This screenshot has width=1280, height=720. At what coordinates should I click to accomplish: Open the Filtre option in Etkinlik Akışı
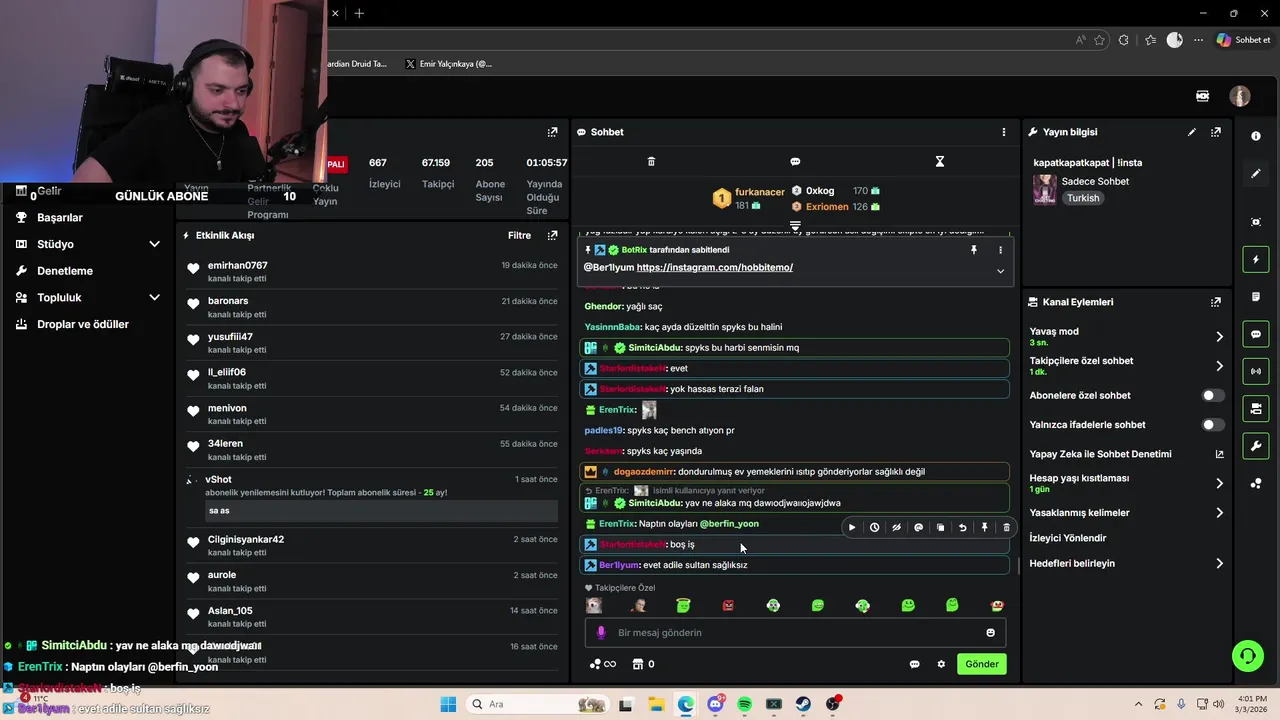[519, 236]
